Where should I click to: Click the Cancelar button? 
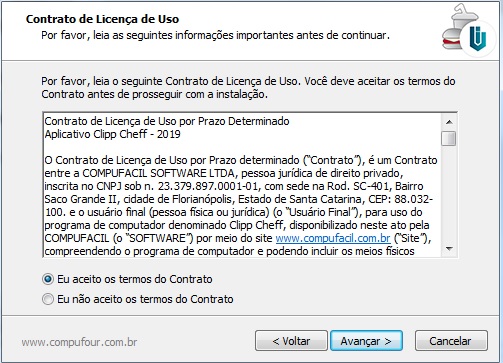click(x=451, y=341)
